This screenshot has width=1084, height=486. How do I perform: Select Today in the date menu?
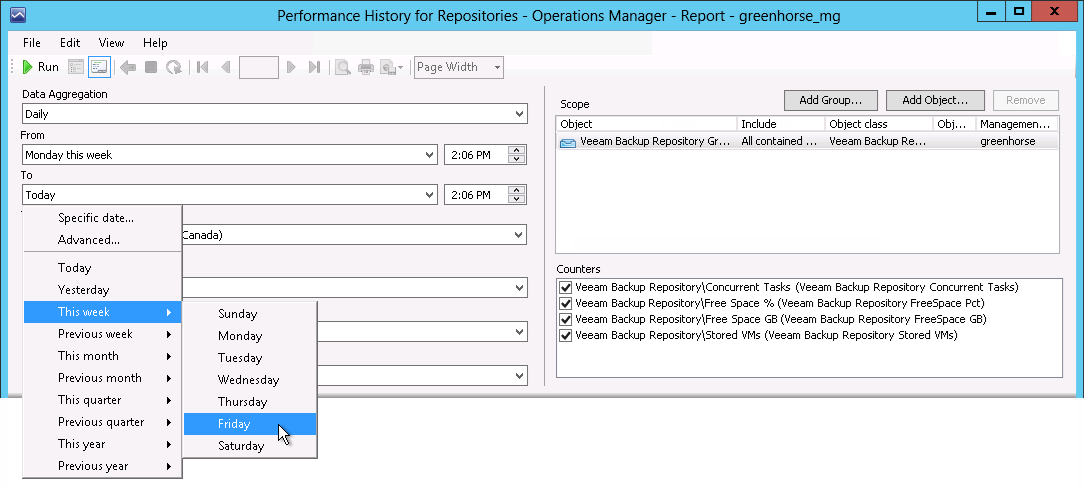pos(102,268)
